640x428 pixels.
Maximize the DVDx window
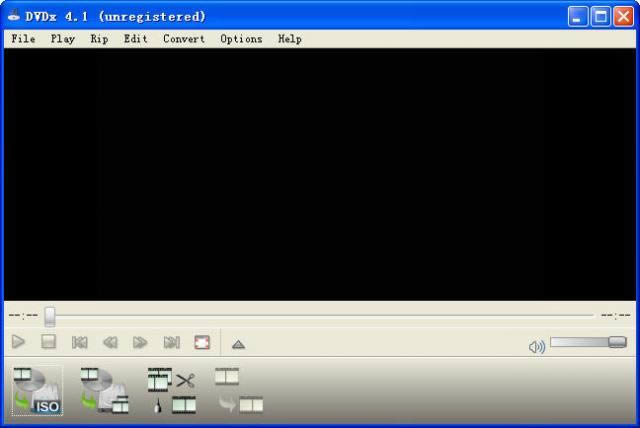pyautogui.click(x=600, y=17)
